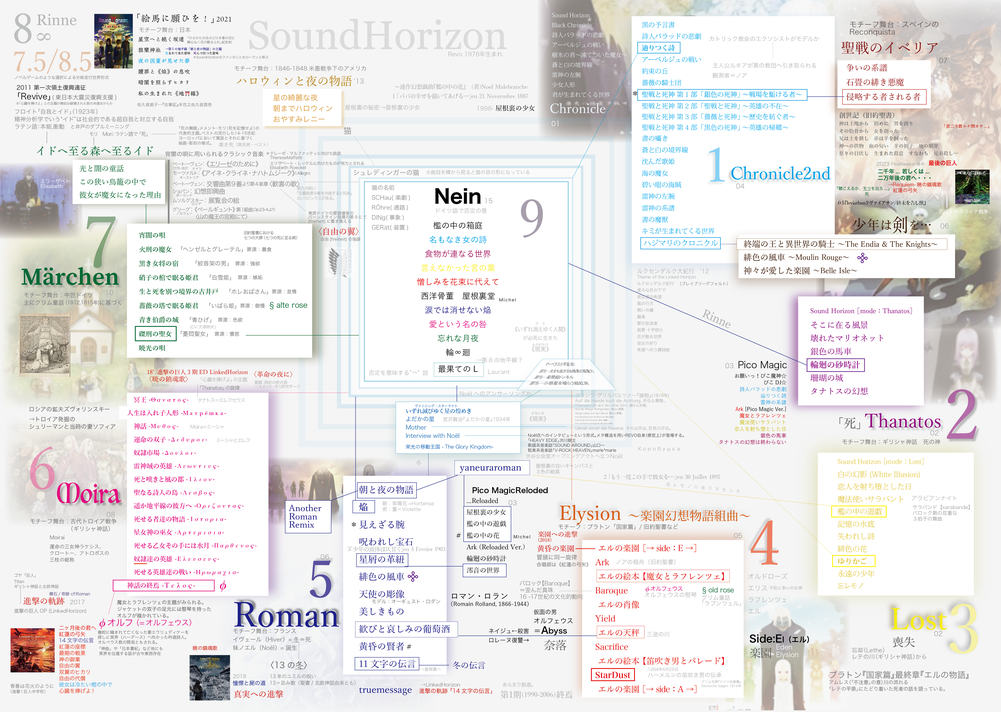Select 光と闇の童話 track

[102, 168]
